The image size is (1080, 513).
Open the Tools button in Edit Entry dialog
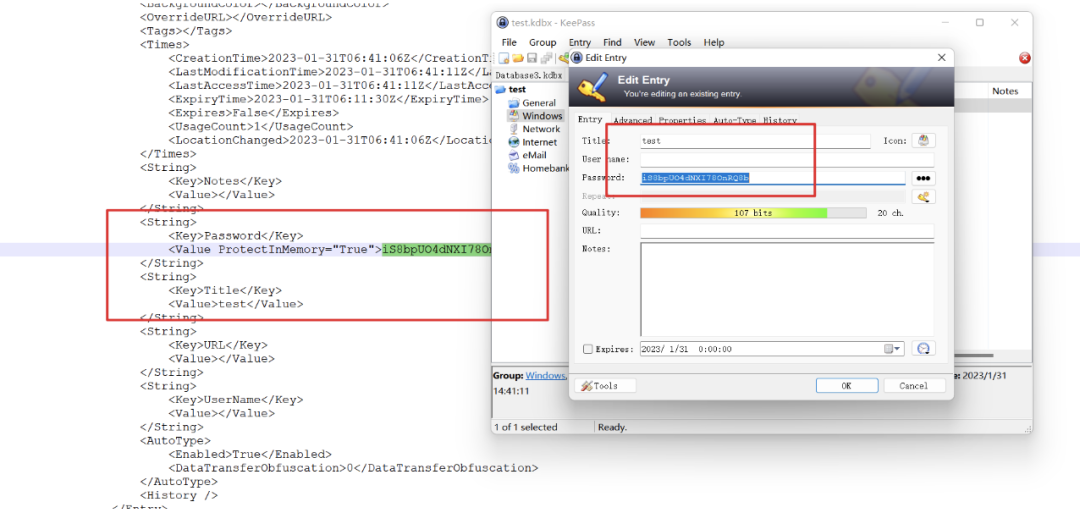pyautogui.click(x=605, y=386)
